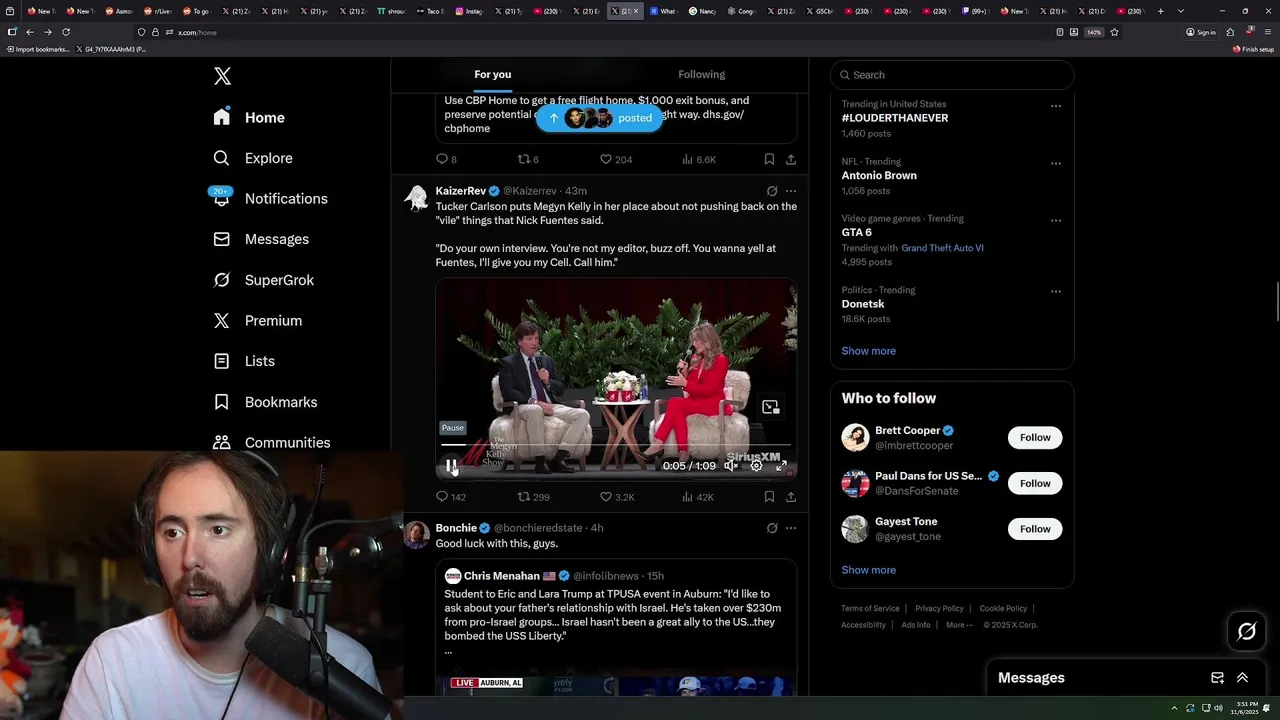Switch to the Following tab
Image resolution: width=1280 pixels, height=720 pixels.
pyautogui.click(x=702, y=74)
